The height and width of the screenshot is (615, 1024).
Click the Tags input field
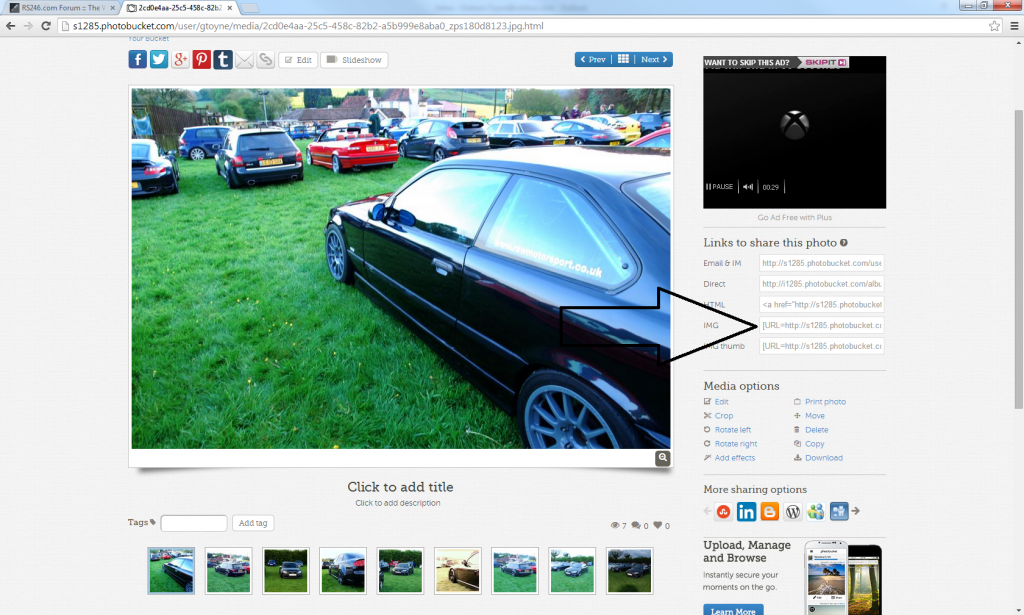(194, 523)
